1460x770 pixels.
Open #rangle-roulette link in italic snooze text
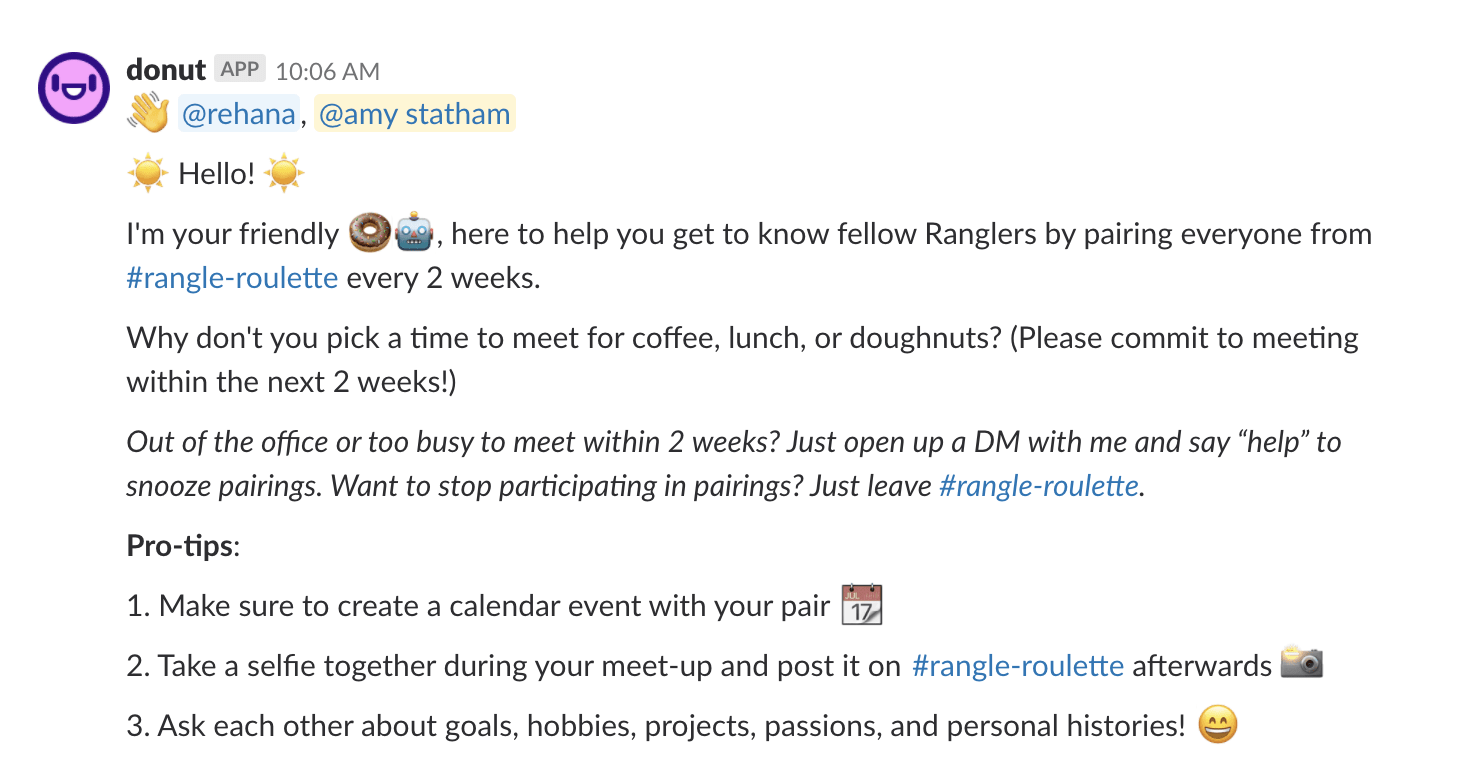coord(1039,486)
